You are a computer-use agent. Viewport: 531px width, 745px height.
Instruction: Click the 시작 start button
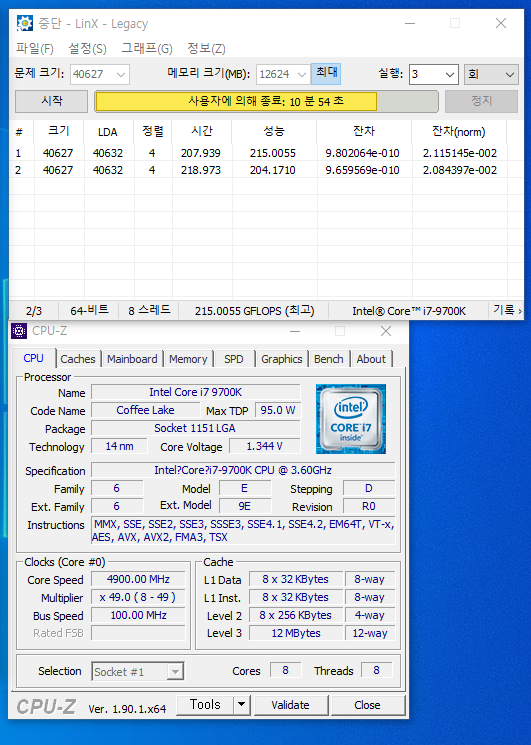51,101
